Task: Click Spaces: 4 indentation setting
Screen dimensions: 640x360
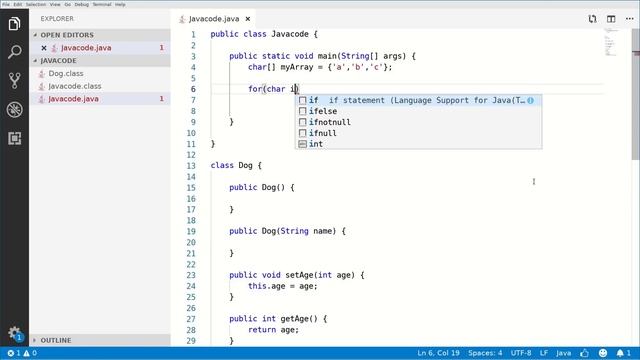Action: [485, 353]
